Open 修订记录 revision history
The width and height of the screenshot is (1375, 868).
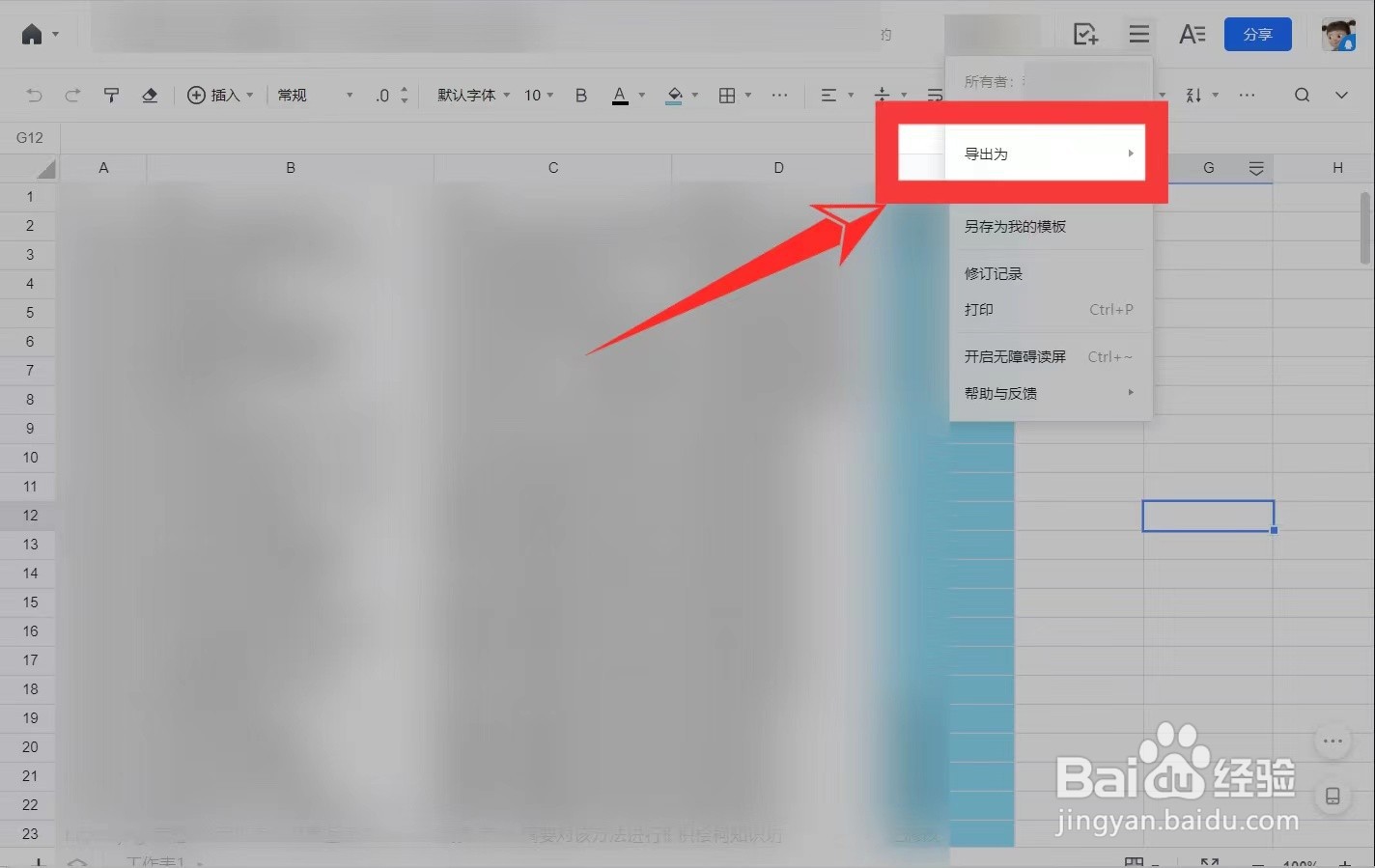click(1051, 274)
